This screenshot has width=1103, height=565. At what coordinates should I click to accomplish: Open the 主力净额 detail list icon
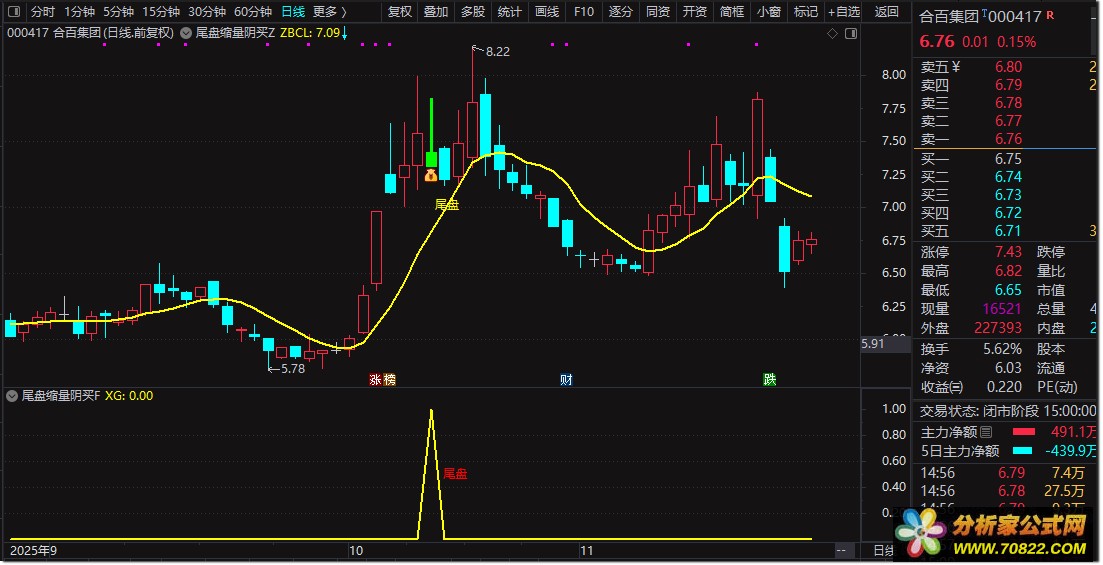point(986,433)
